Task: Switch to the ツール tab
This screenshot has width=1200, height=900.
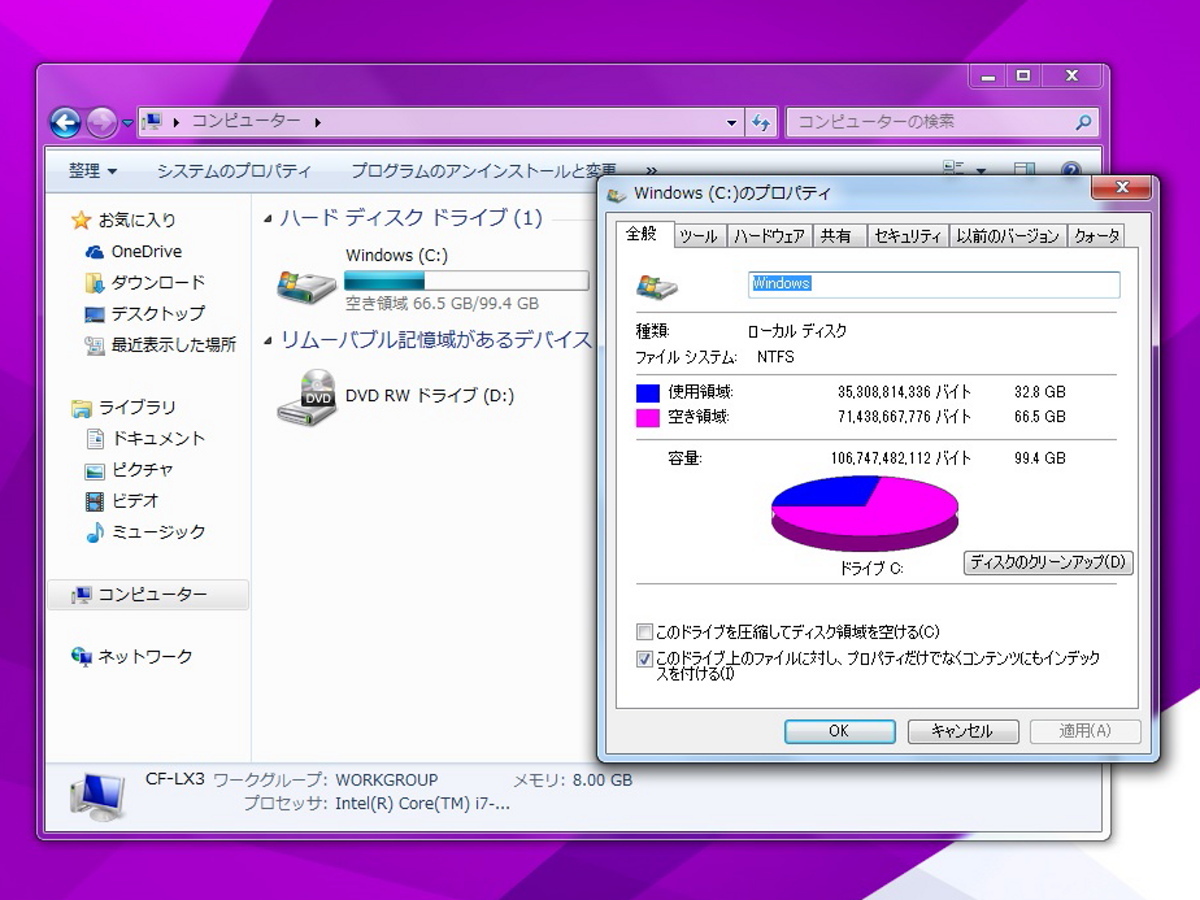Action: (698, 236)
